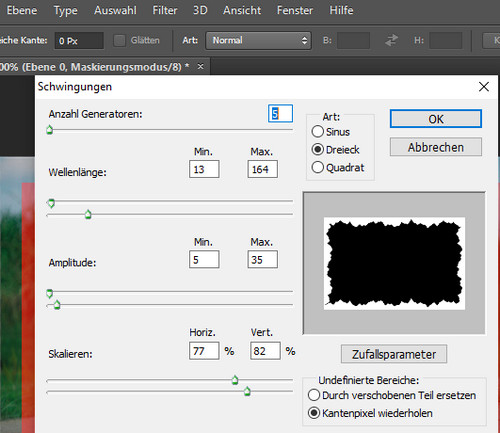
Task: Click the Amplitude Min. input field
Action: pos(204,259)
